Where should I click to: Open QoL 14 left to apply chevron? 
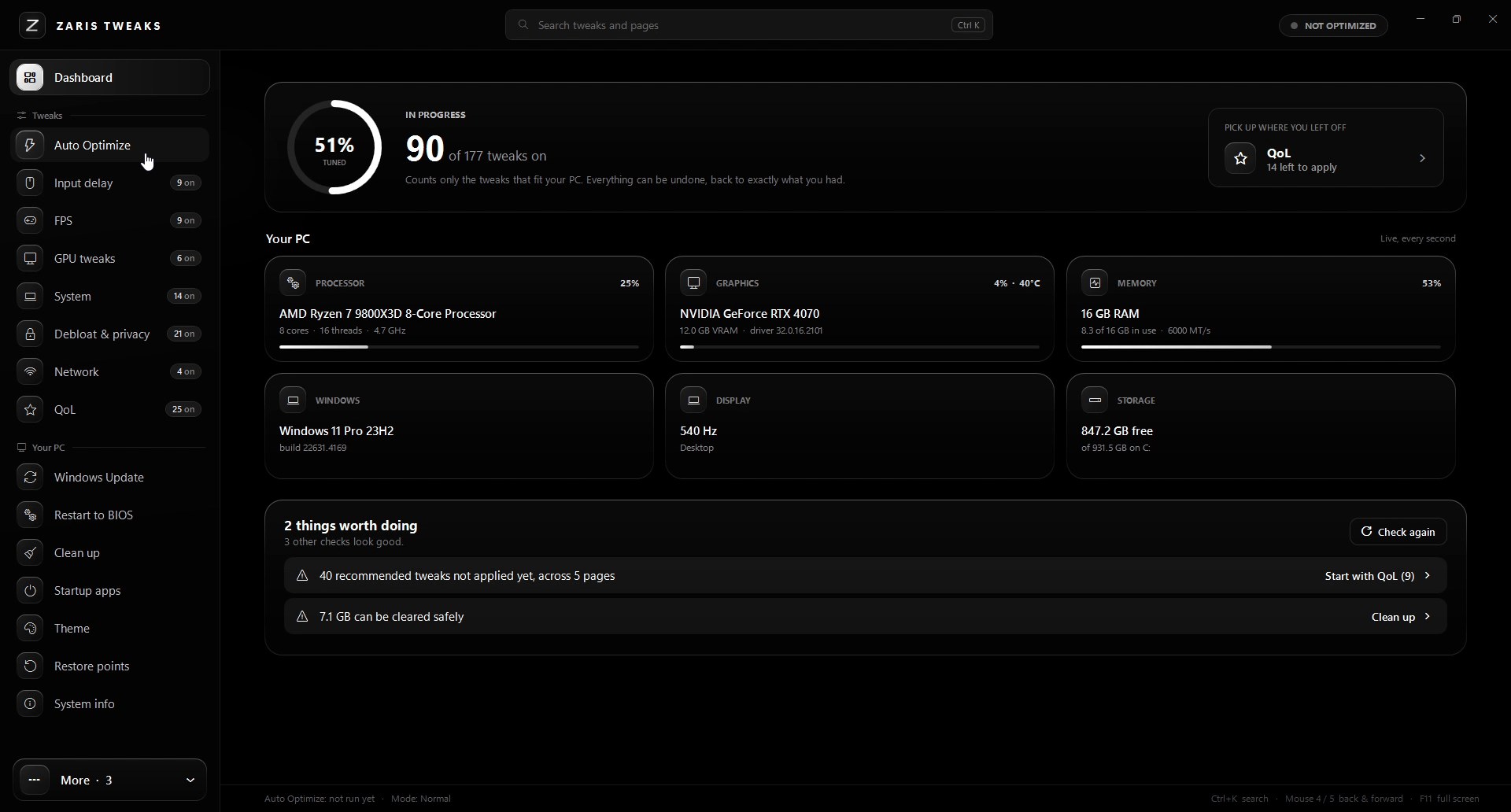[1423, 159]
